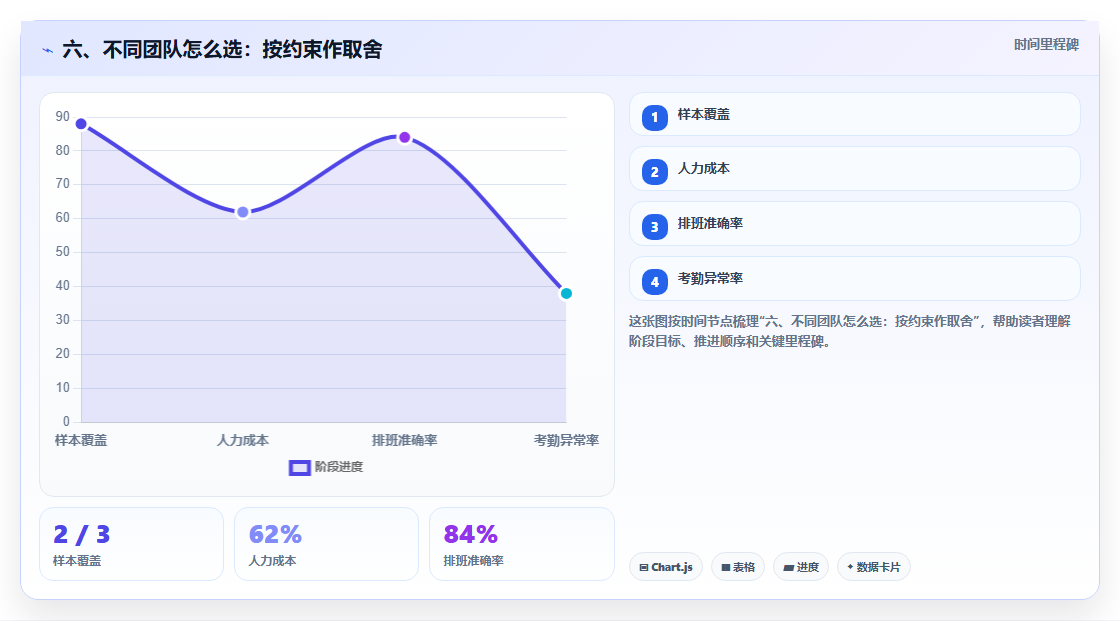
Task: Click the 84% 排班准确率 stat card
Action: (521, 544)
